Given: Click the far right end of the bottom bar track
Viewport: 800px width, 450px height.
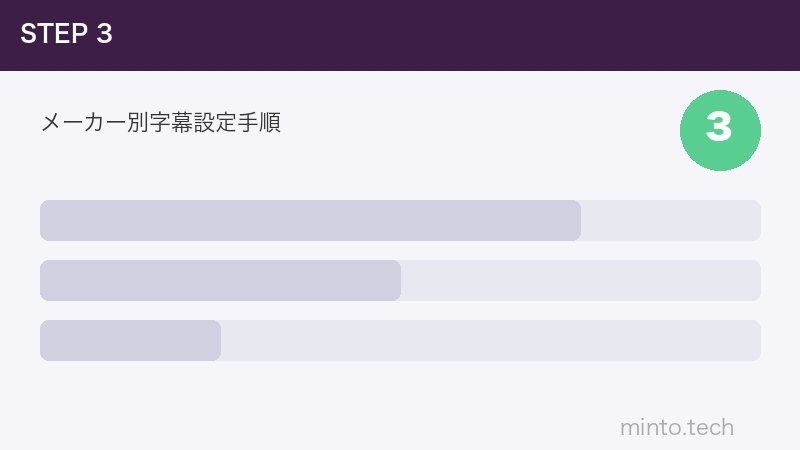Looking at the screenshot, I should 754,340.
